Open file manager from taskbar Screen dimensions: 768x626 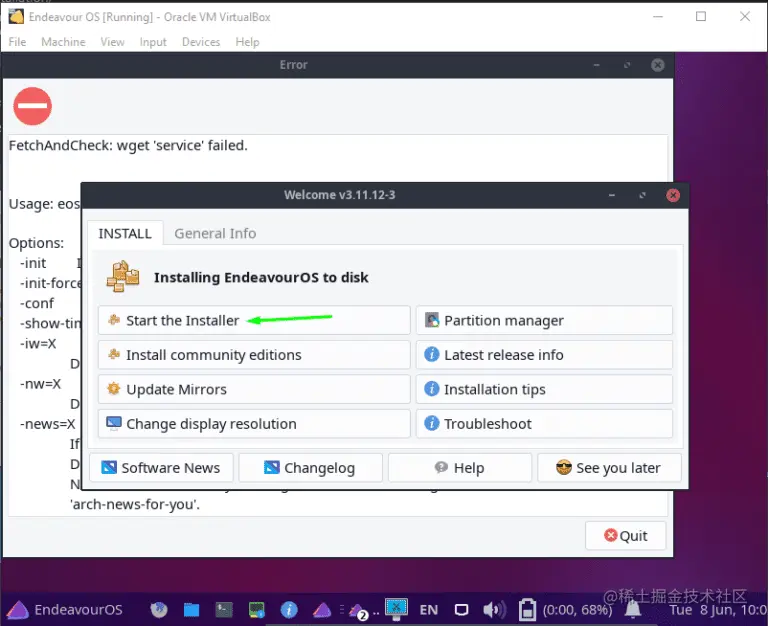192,610
